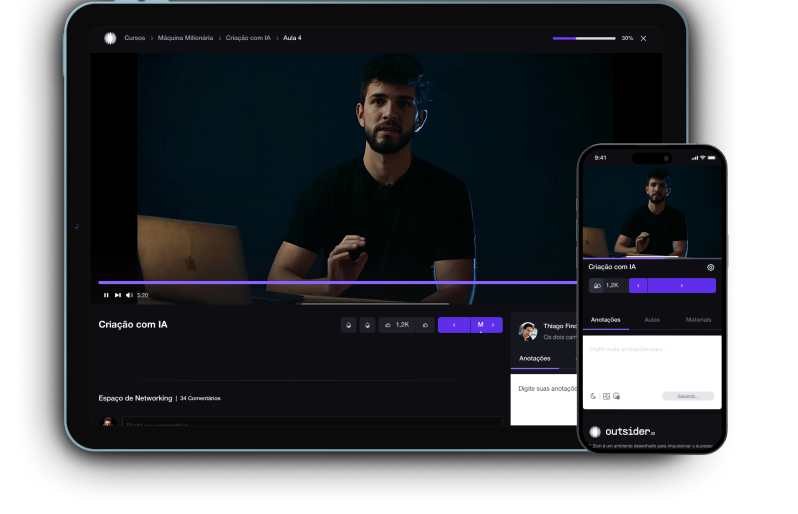Mute the tablet video volume
Viewport: 798px width, 514px height.
(129, 295)
